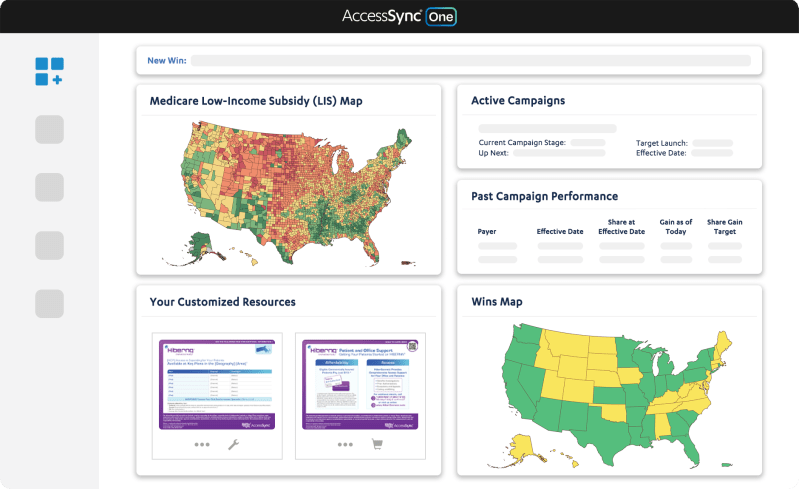Open the blue dashboard grid icon in sidebar

coord(49,71)
